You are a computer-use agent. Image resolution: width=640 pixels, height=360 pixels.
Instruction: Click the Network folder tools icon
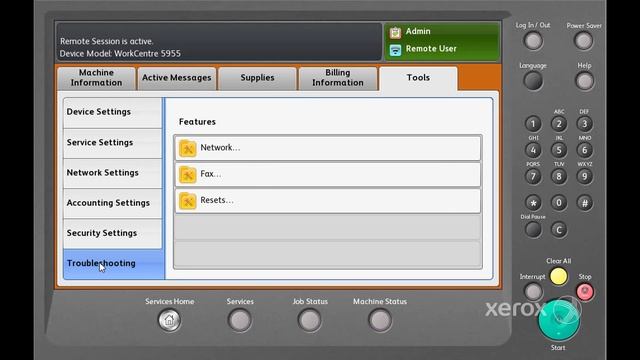[188, 148]
